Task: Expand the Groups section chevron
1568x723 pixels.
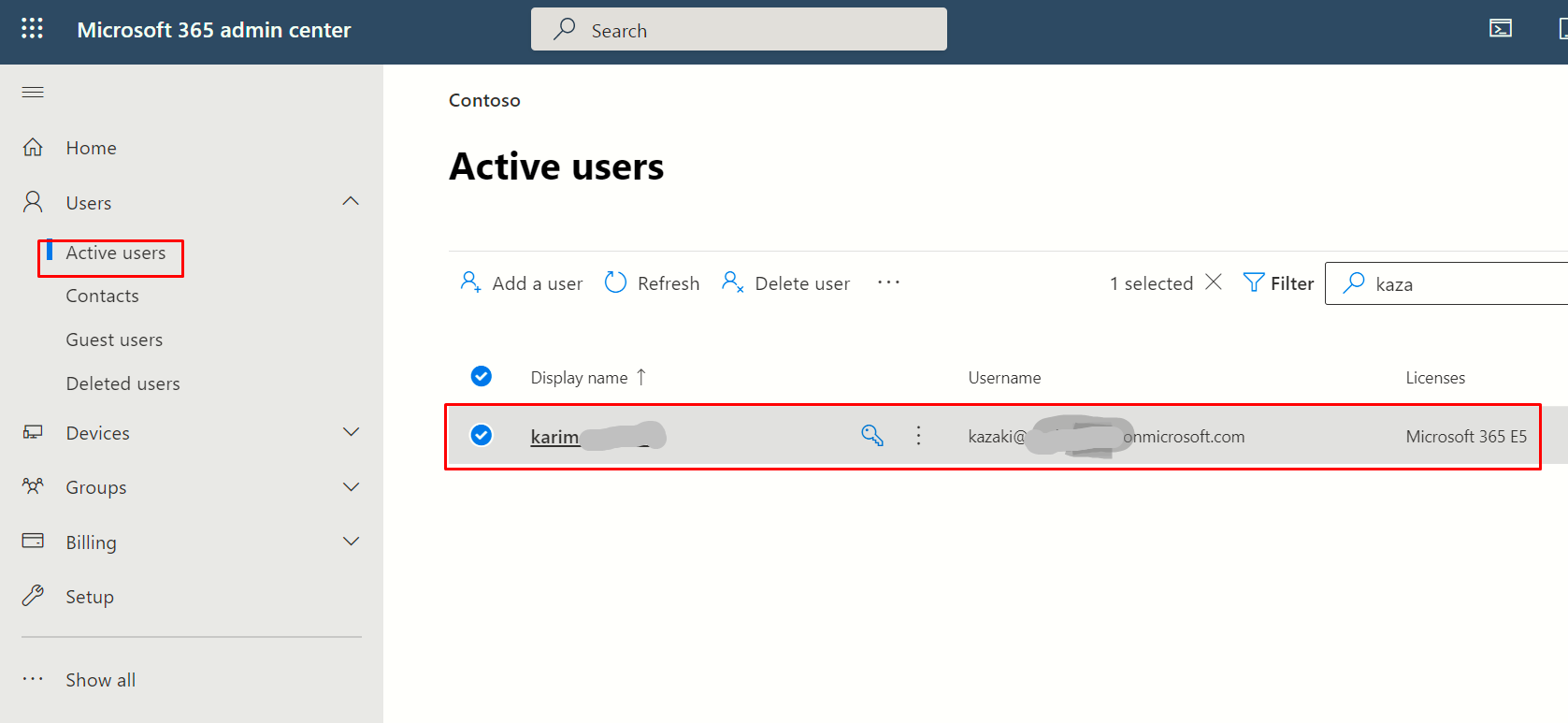Action: 351,487
